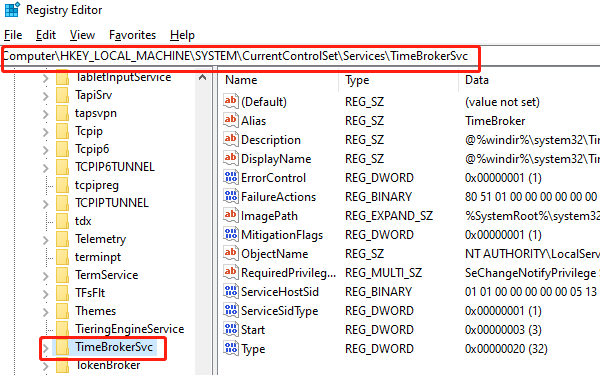Select the TimeBrokerSvc folder icon
This screenshot has width=600, height=375.
tap(62, 347)
